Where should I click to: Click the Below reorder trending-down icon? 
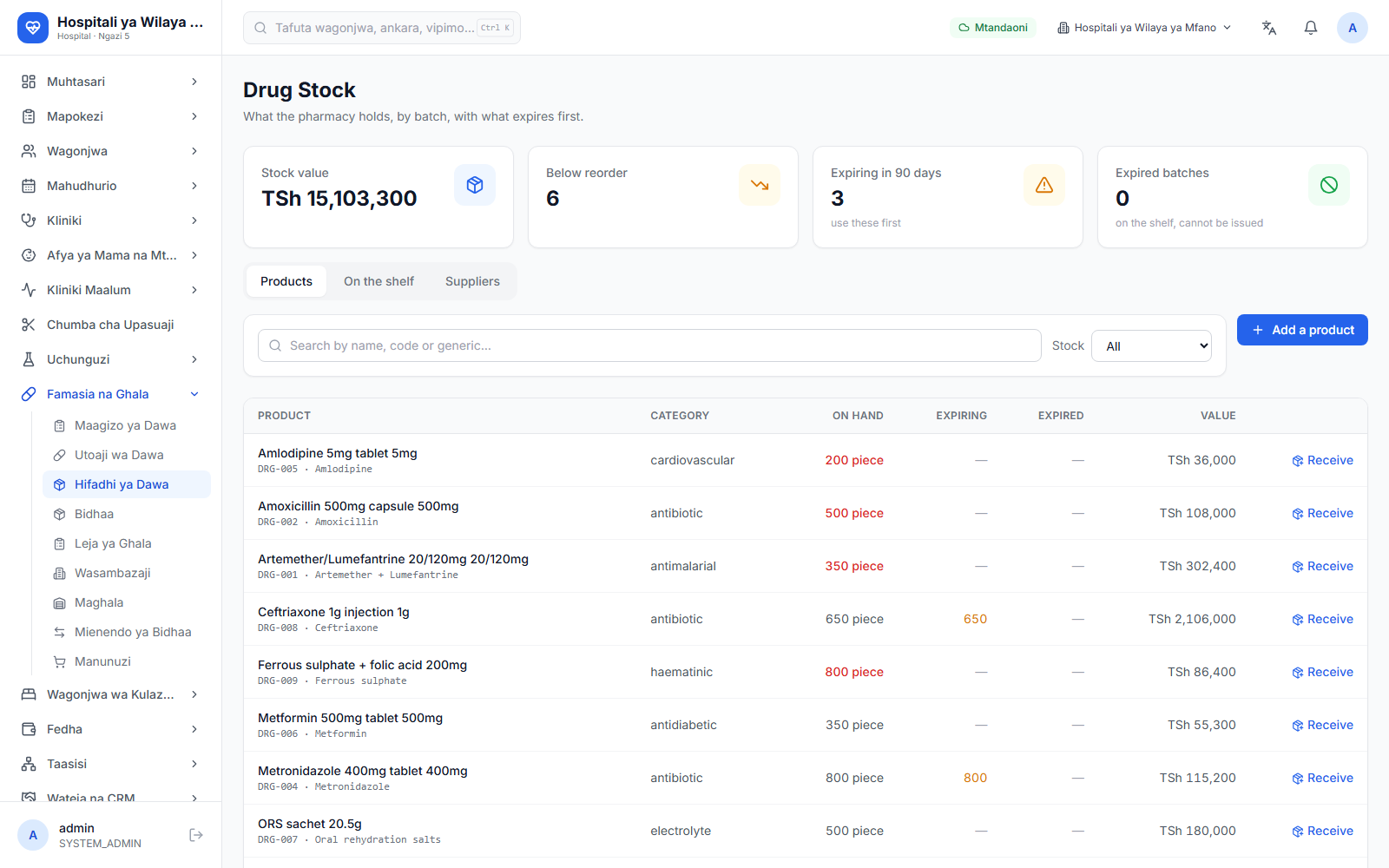(x=760, y=185)
